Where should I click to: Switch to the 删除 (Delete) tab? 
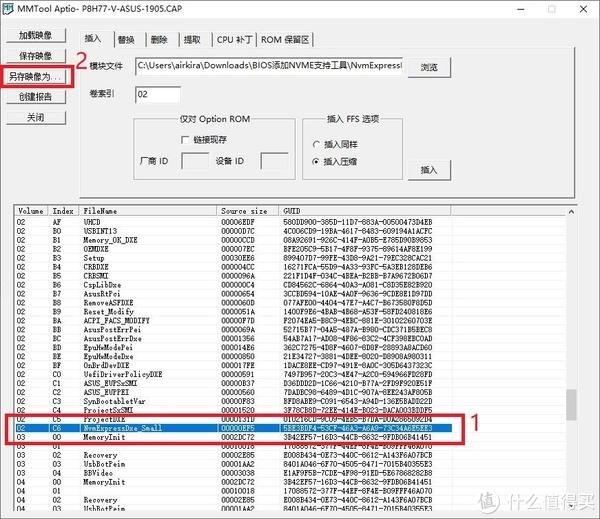(x=159, y=39)
